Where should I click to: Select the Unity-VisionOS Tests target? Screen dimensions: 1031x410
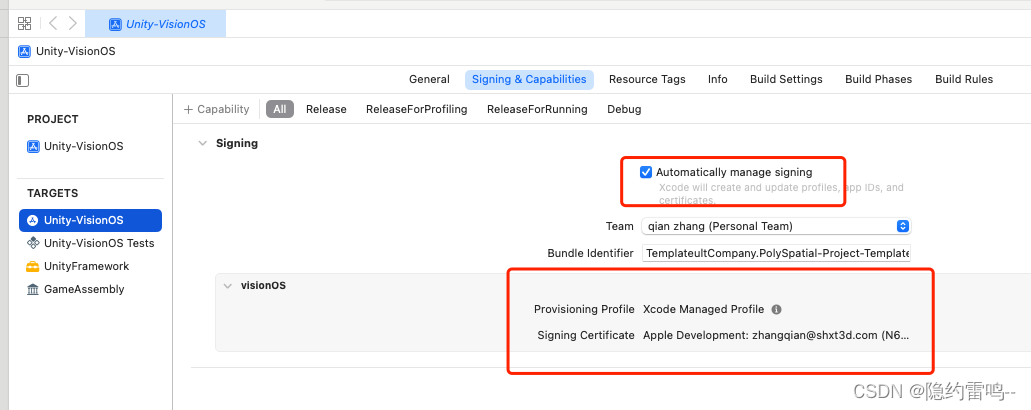(x=91, y=243)
